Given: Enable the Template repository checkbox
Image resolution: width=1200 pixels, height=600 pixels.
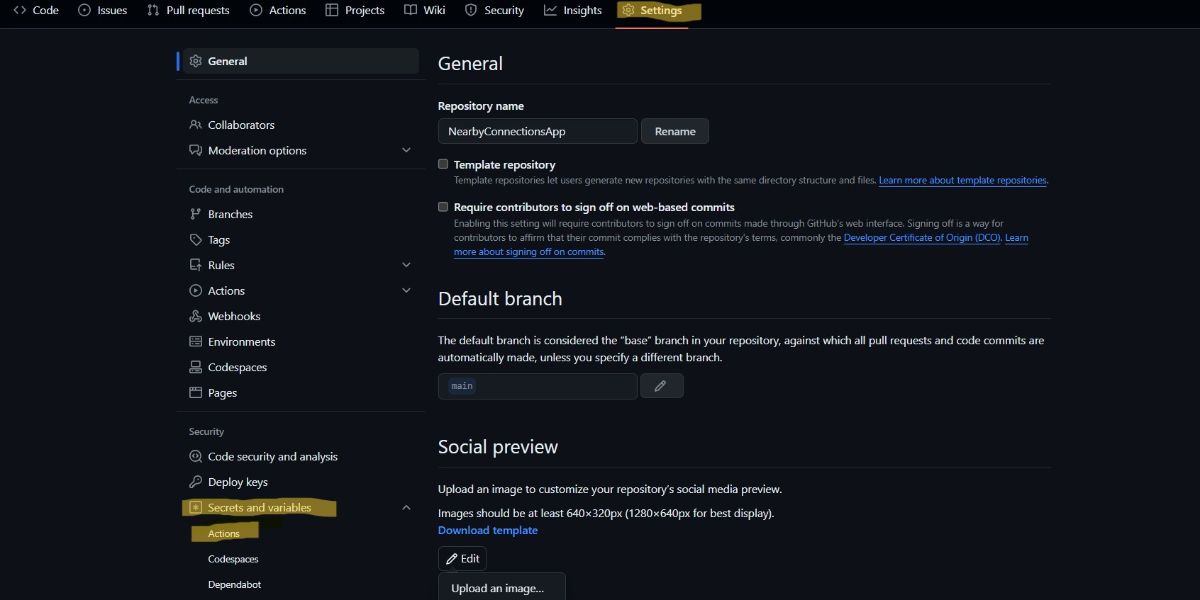Looking at the screenshot, I should (x=443, y=164).
